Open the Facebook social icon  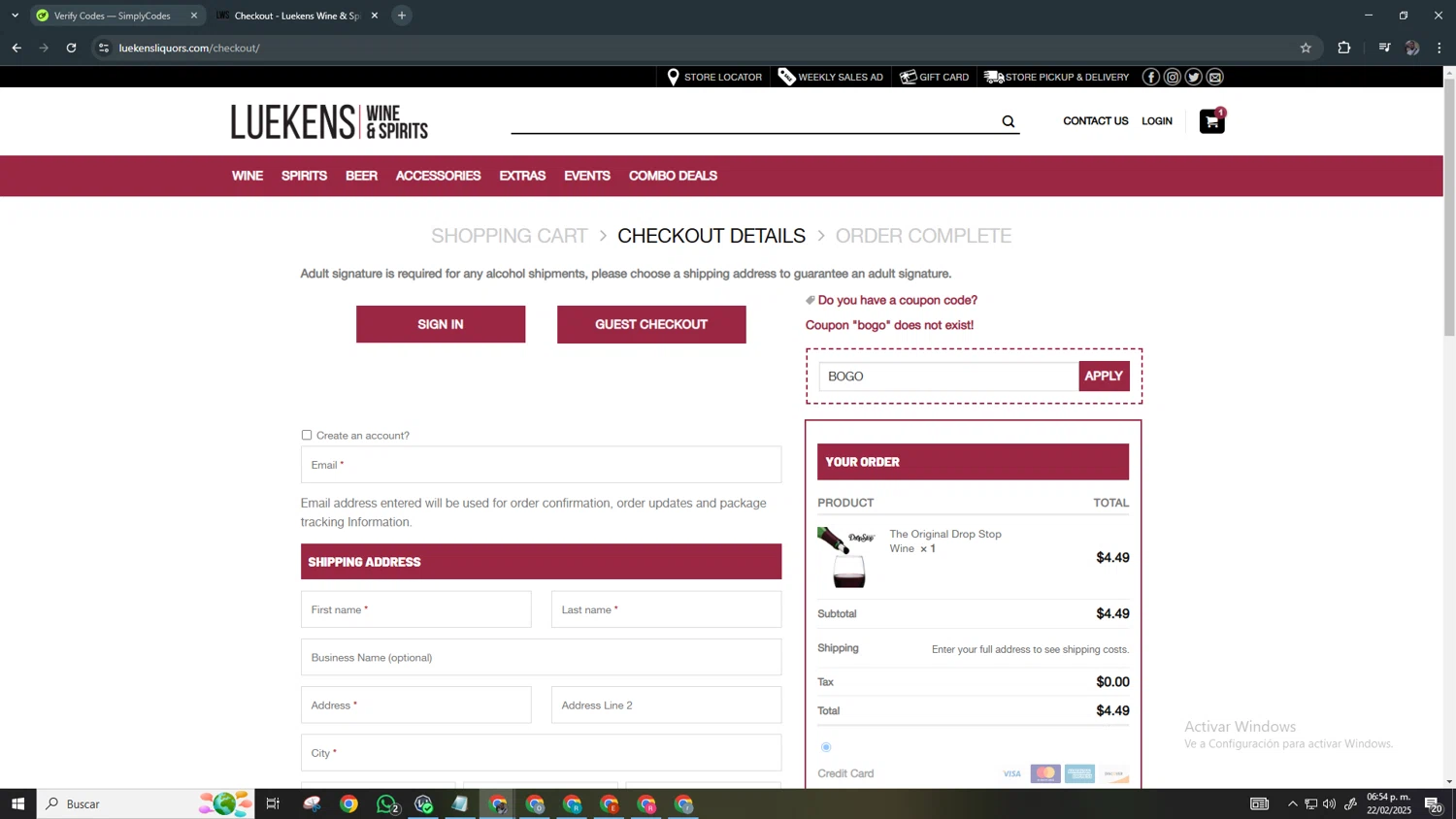1151,77
